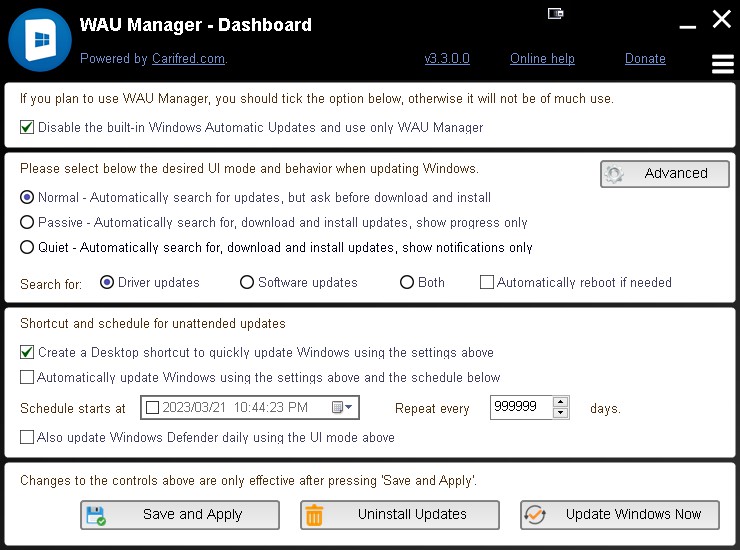The width and height of the screenshot is (740, 550).
Task: Increase the repeat days spinner value
Action: (561, 402)
